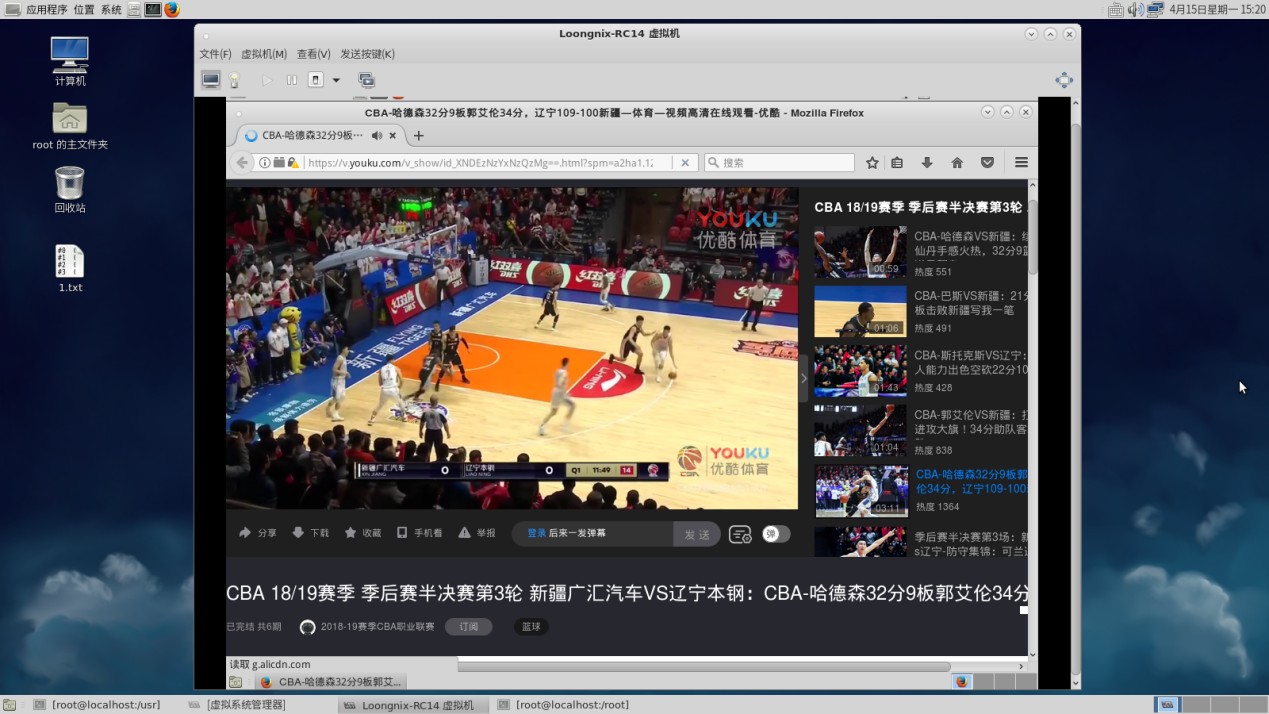Open the 虚拟机(M) menu

[264, 54]
